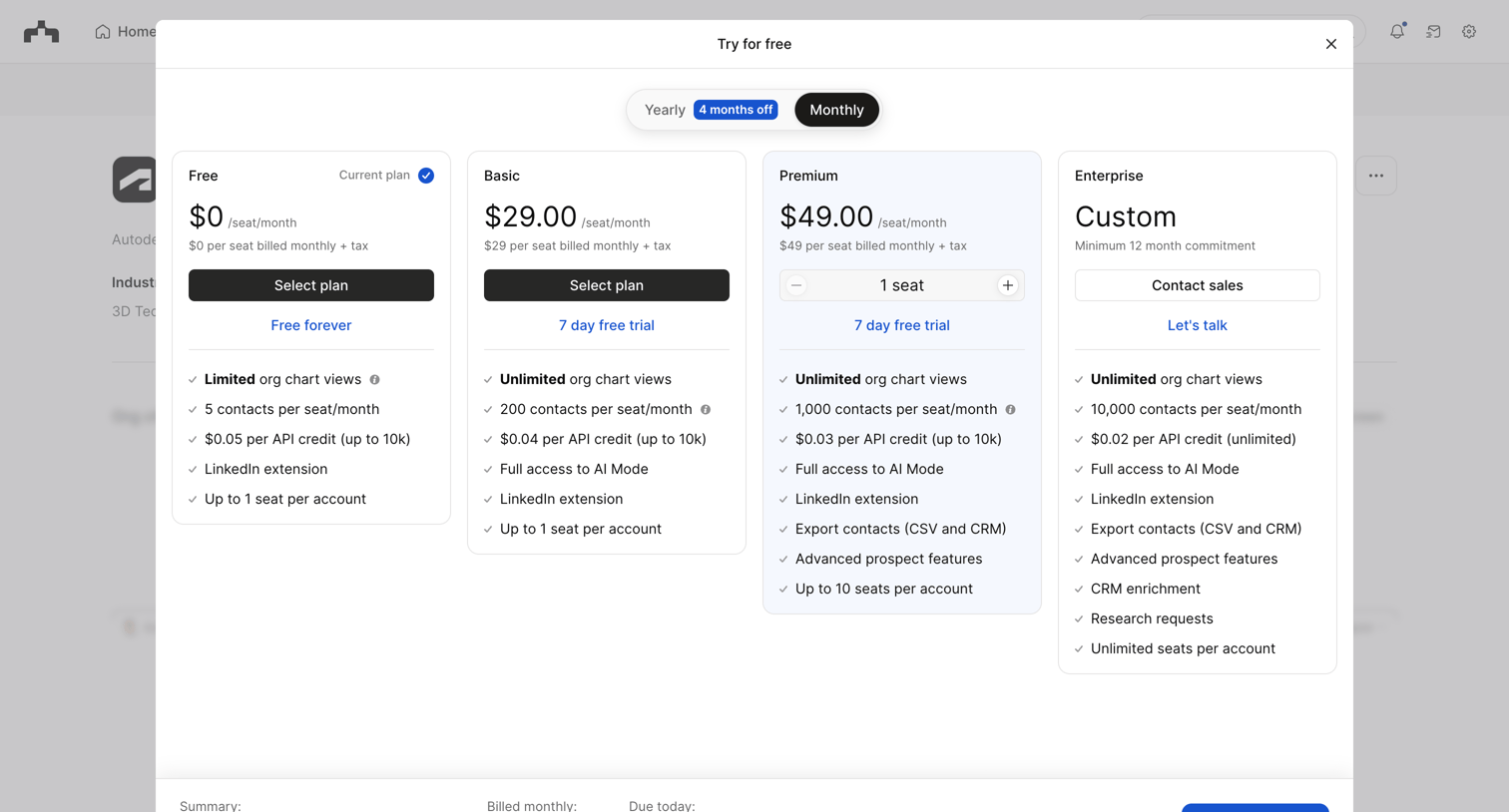The height and width of the screenshot is (812, 1509).
Task: Go to Home in the navigation bar
Action: pos(126,32)
